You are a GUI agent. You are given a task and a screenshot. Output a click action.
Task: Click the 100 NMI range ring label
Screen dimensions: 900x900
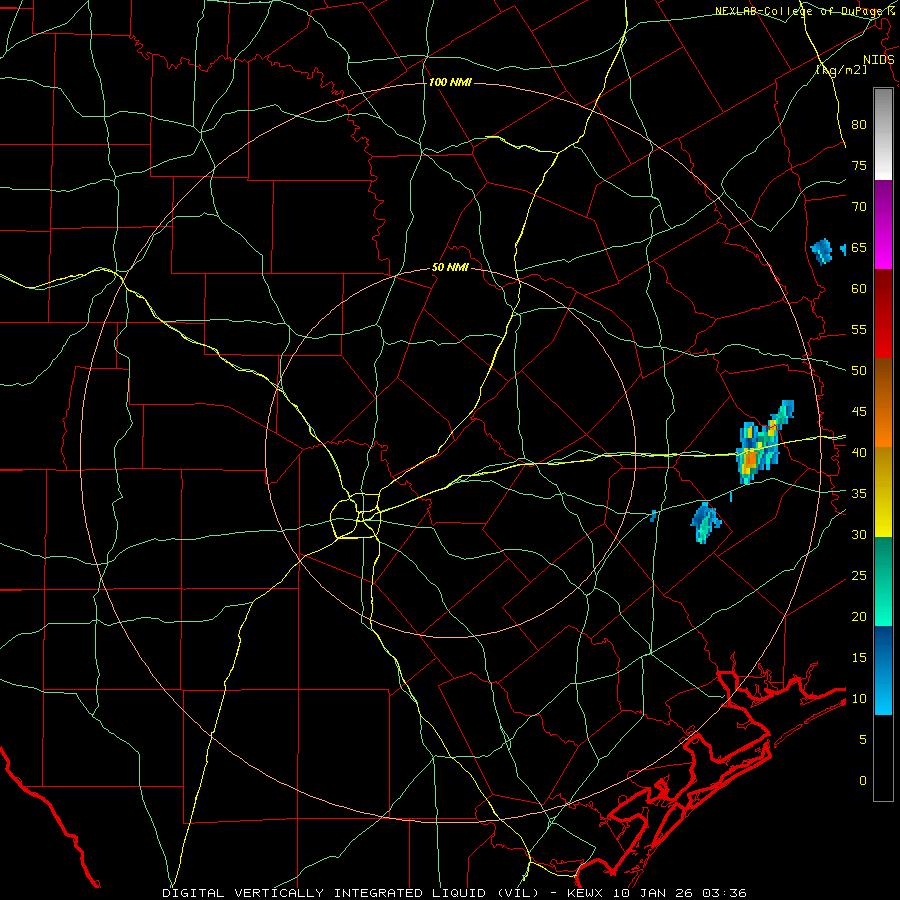point(450,83)
